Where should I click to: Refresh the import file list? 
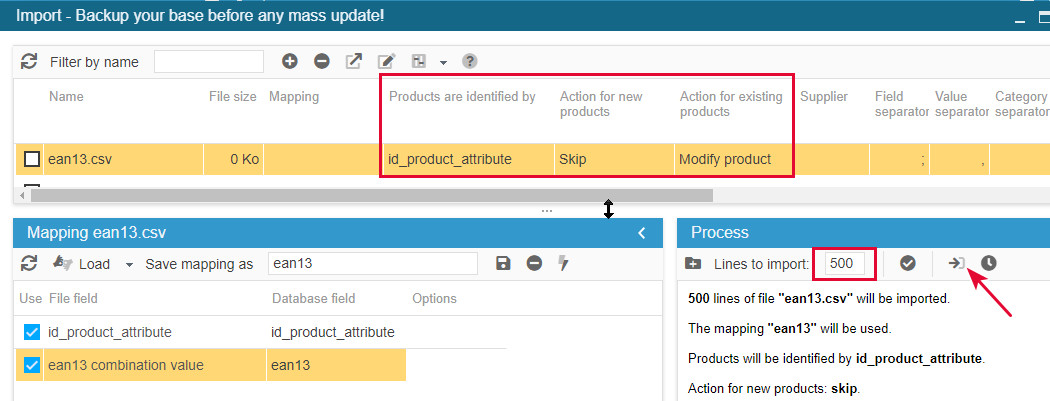click(29, 62)
